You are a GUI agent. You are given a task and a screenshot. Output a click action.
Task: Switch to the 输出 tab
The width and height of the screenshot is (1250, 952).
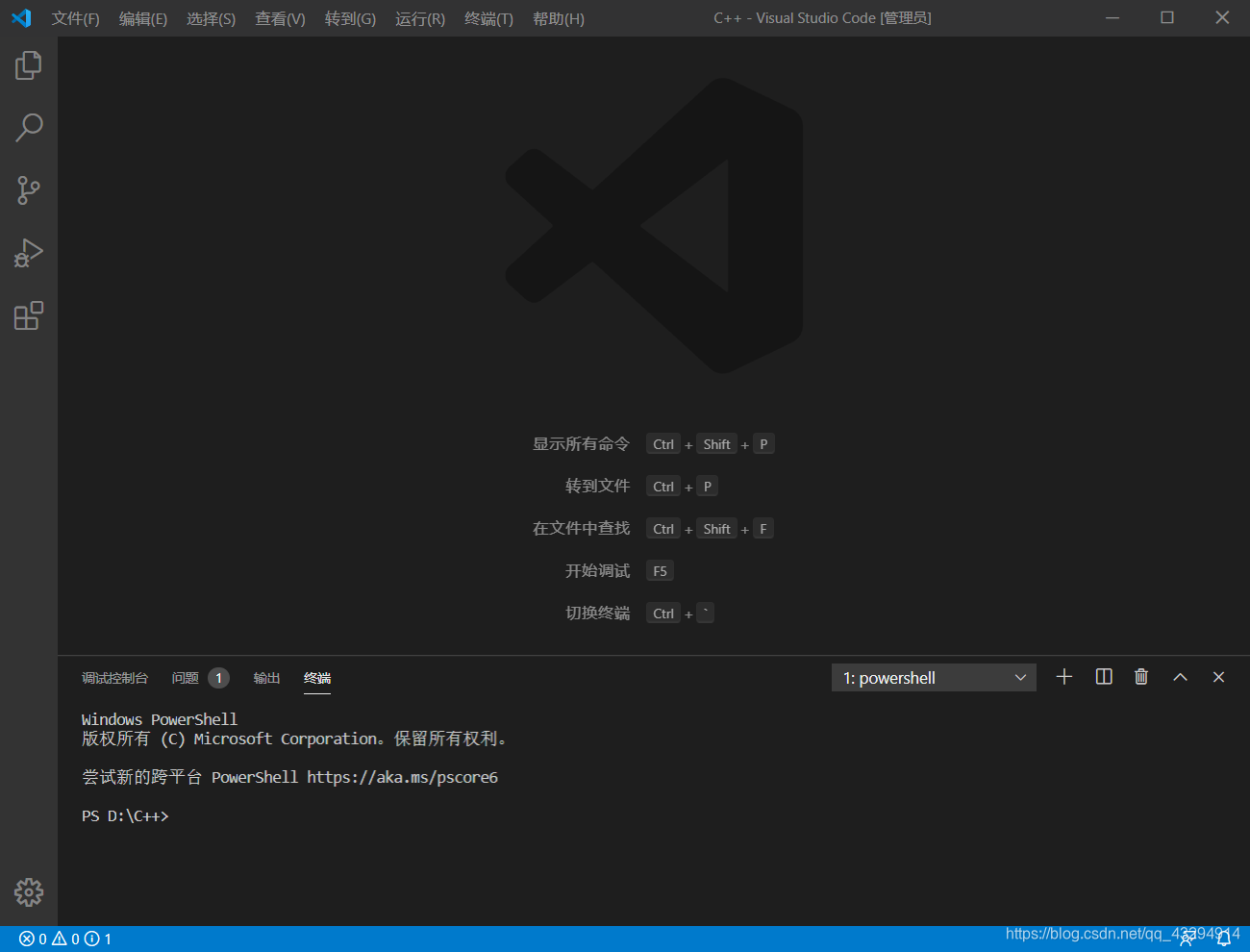click(266, 678)
